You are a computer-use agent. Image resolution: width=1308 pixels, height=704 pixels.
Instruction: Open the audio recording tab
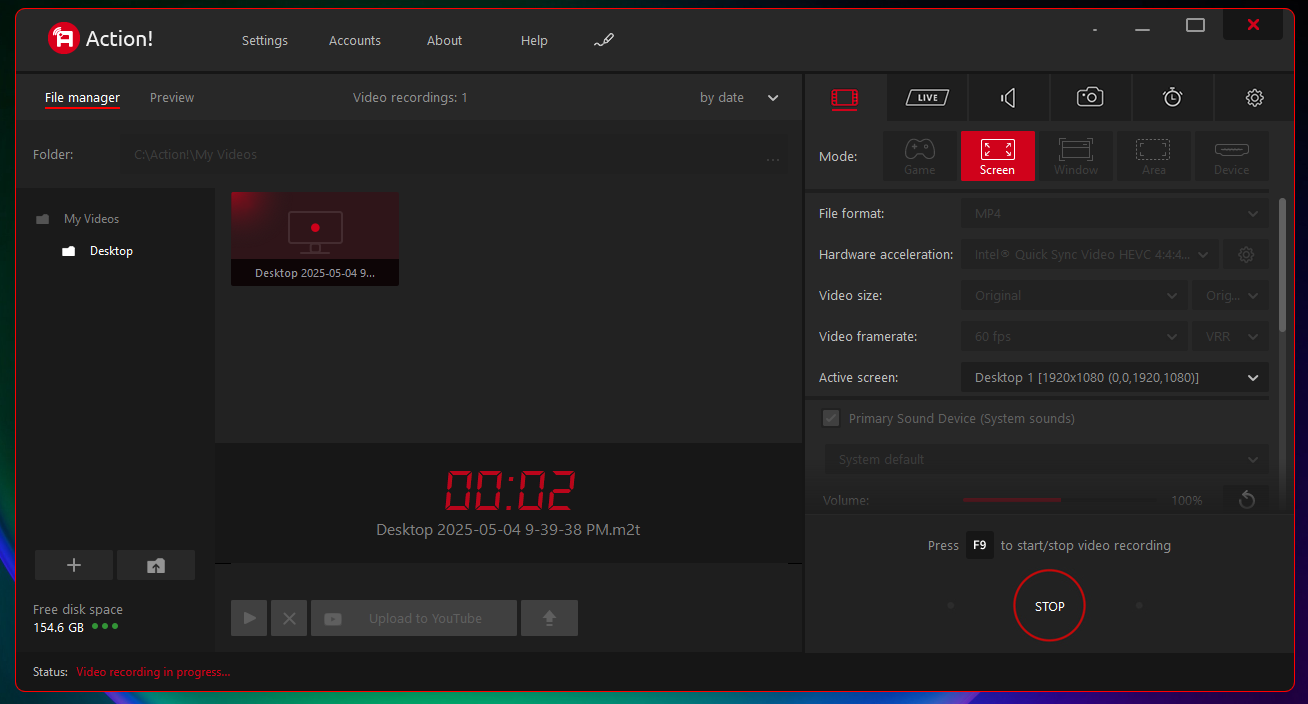tap(1008, 97)
